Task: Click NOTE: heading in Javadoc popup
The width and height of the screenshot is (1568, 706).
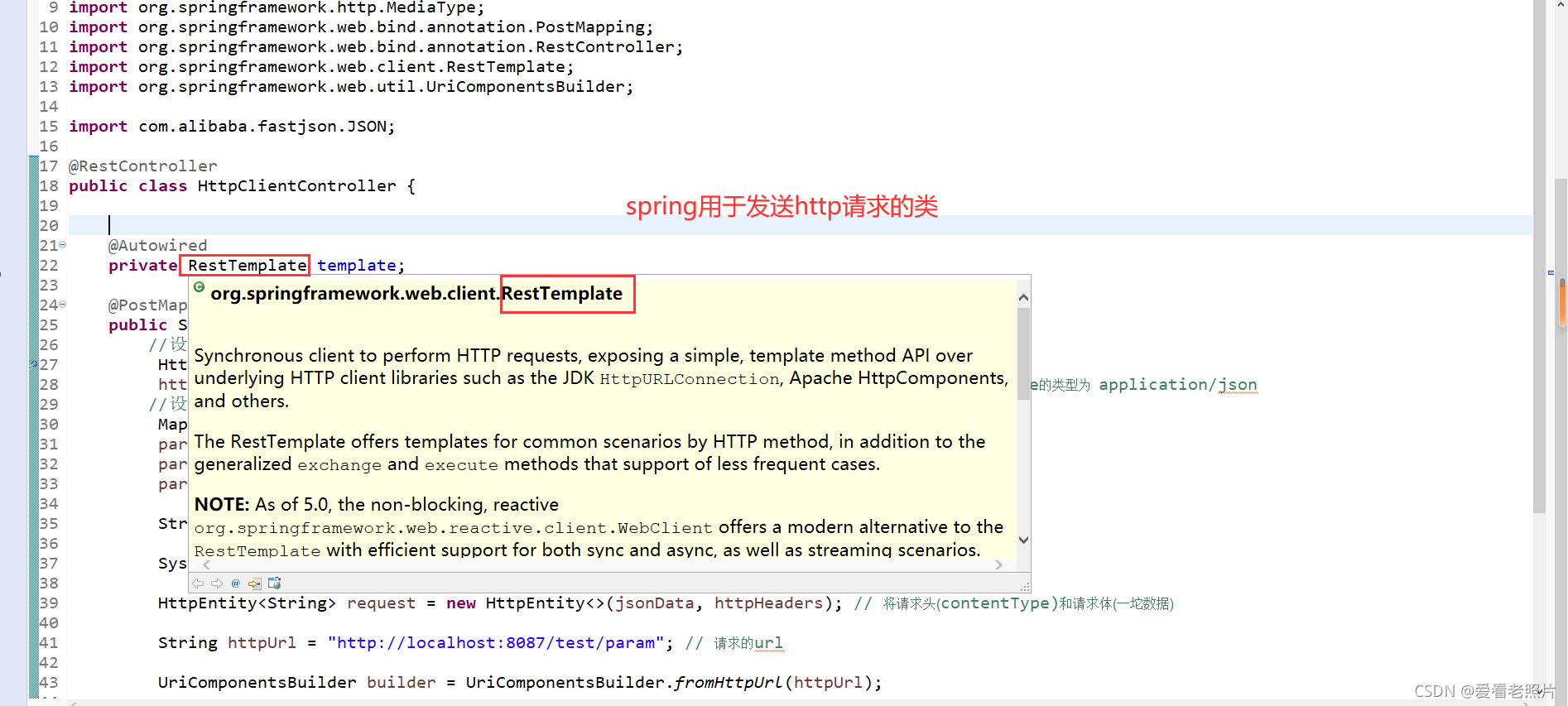Action: tap(222, 505)
